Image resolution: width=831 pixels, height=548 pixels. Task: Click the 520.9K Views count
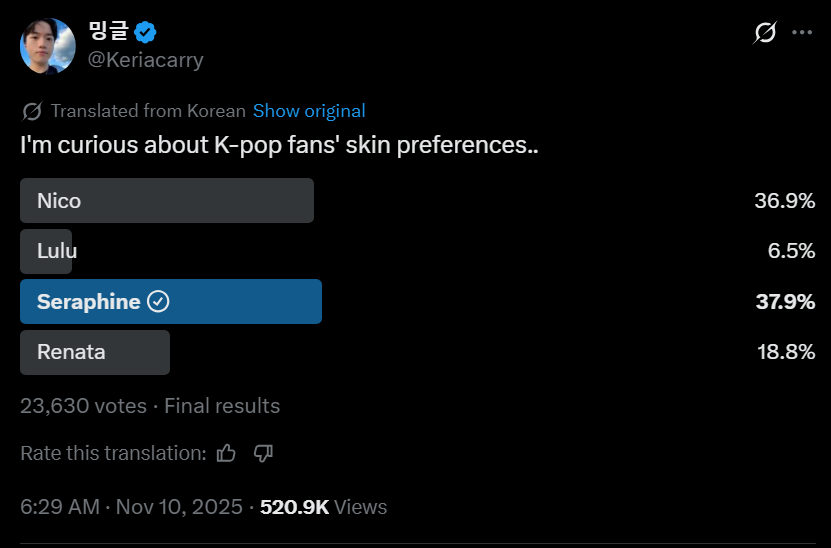coord(323,507)
